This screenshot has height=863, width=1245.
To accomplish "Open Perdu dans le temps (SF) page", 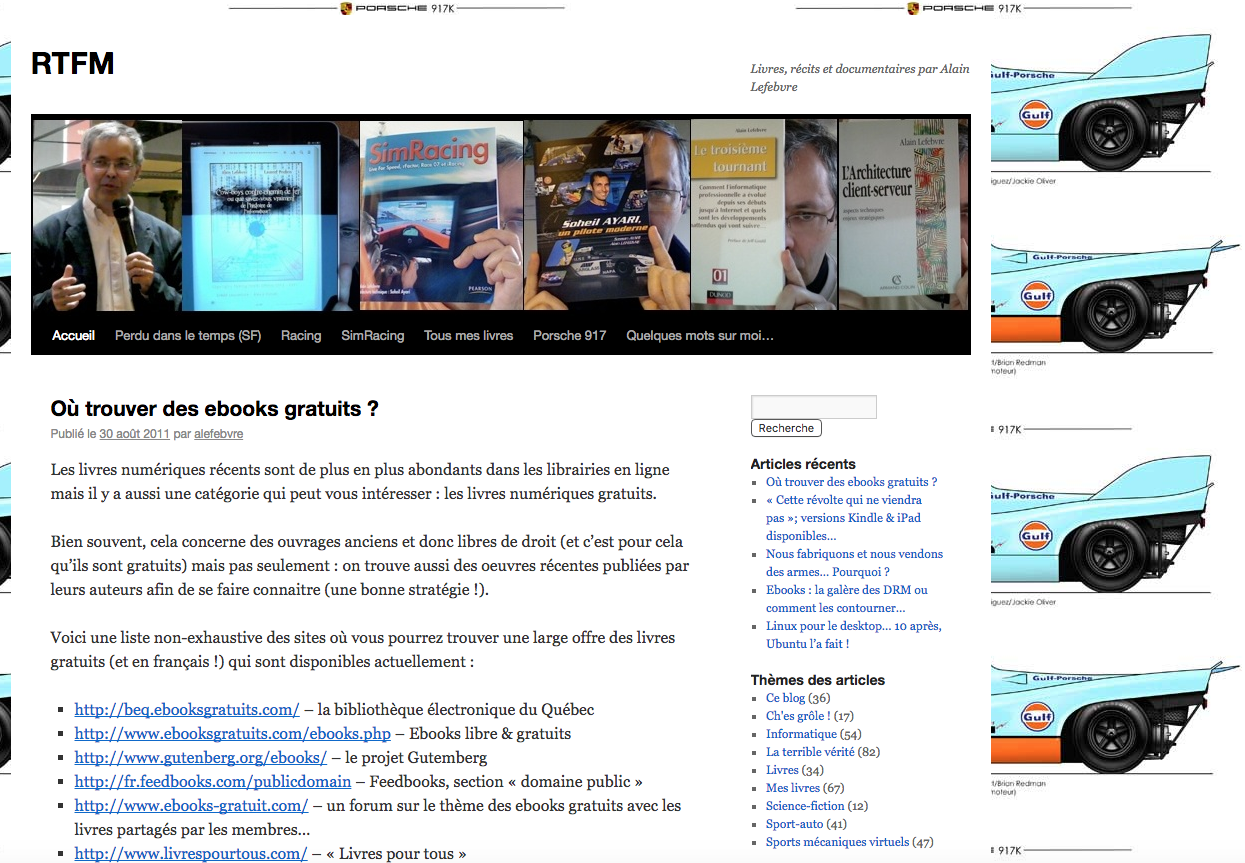I will pyautogui.click(x=188, y=336).
